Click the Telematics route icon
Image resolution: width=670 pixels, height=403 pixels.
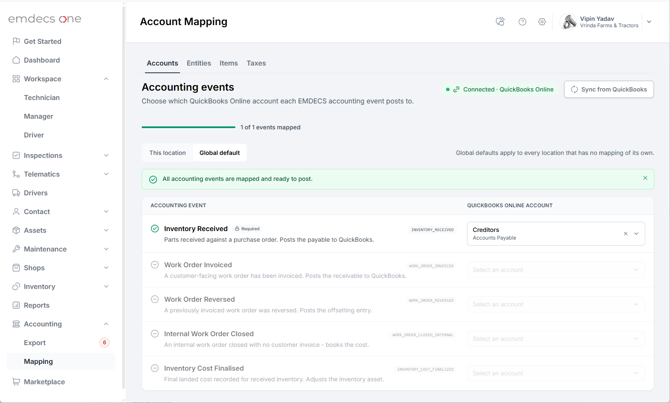[16, 174]
